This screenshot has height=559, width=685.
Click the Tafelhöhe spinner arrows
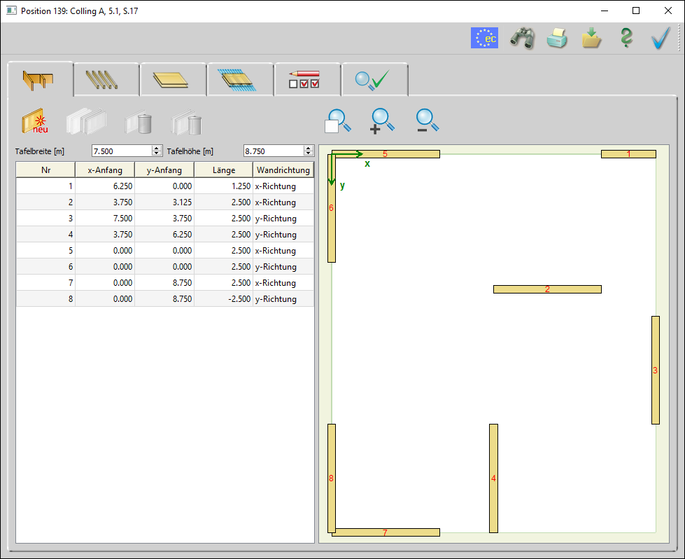(x=309, y=151)
